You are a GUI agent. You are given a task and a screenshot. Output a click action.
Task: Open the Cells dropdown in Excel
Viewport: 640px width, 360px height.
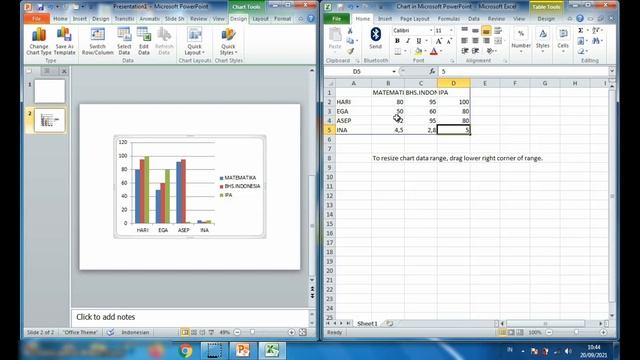point(563,41)
